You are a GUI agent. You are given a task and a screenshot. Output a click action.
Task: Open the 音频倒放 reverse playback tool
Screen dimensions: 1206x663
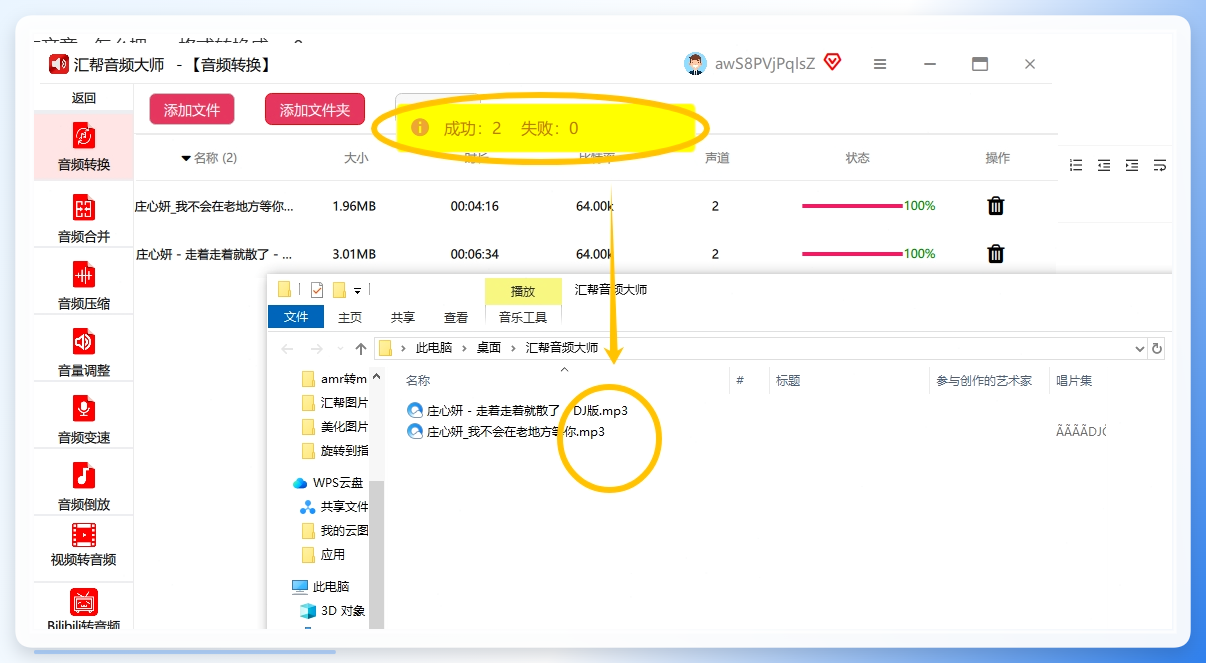pyautogui.click(x=84, y=487)
